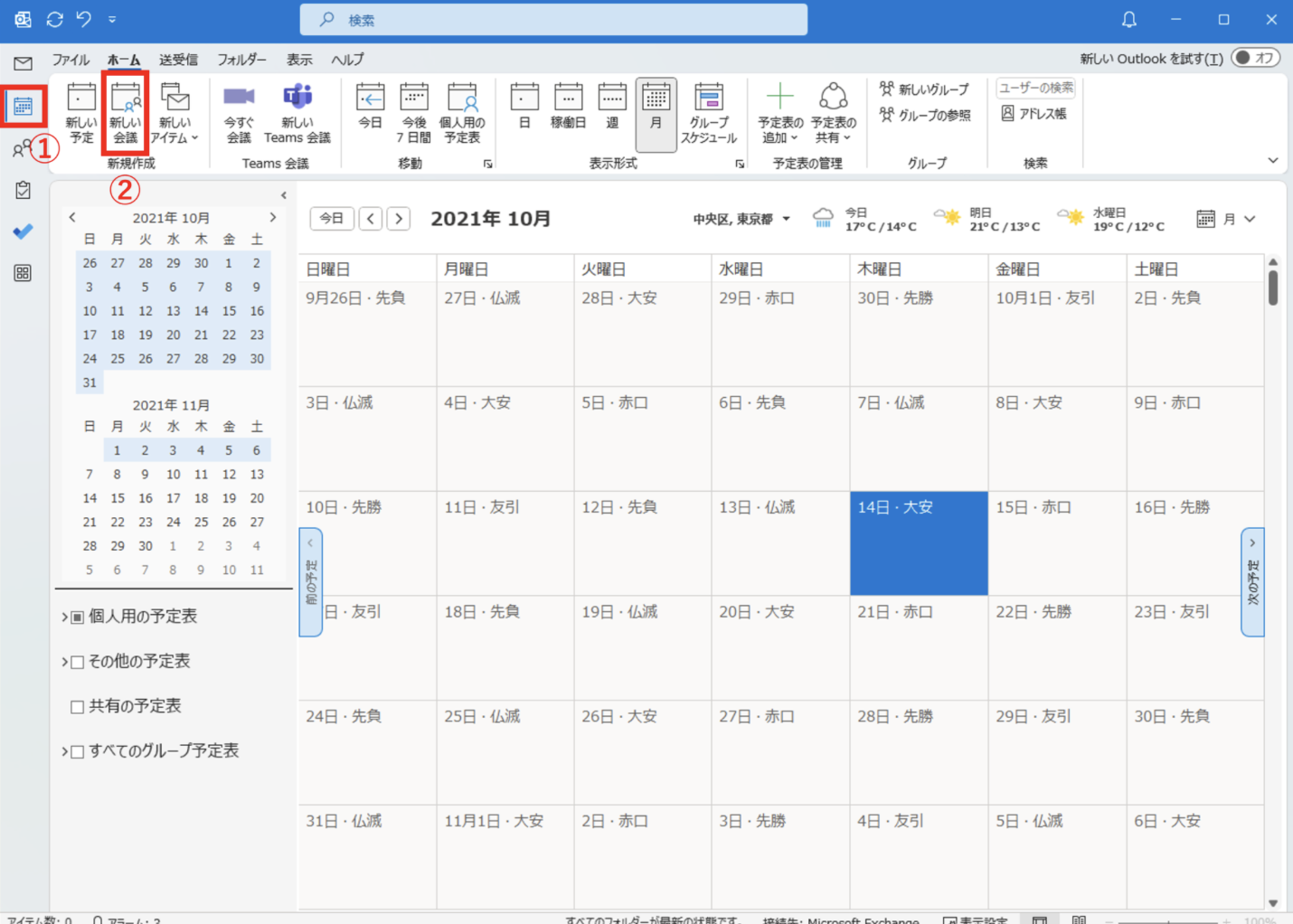Check the すべてのグループ予定表 checkbox
Screen dimensions: 1293x924
tap(78, 751)
